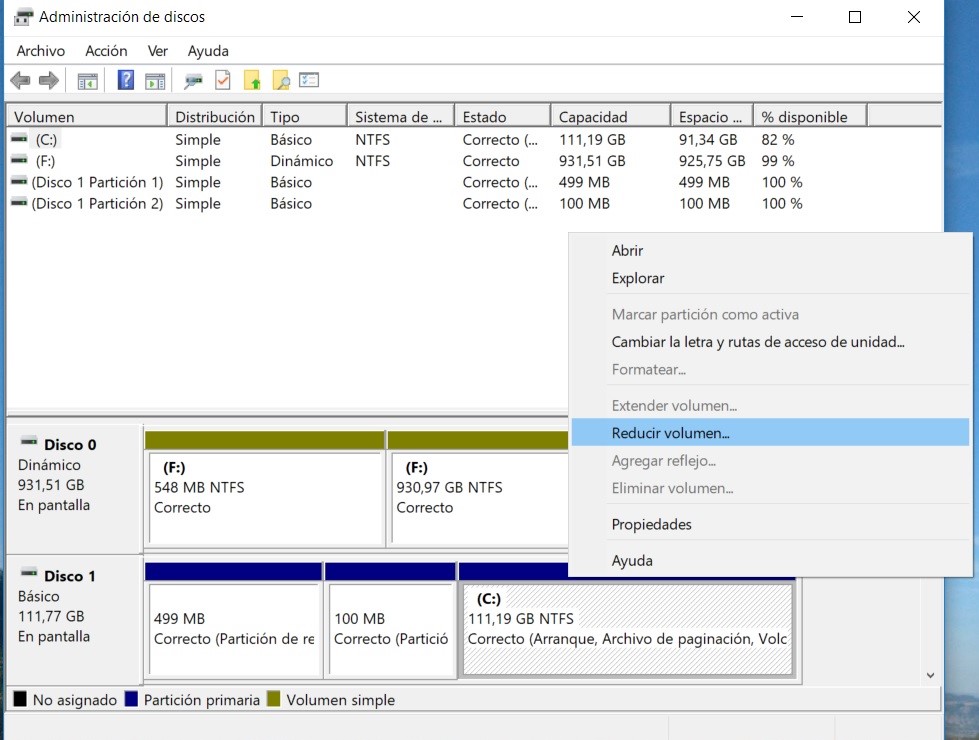Click the folder with magnifier icon
The image size is (979, 740).
281,81
